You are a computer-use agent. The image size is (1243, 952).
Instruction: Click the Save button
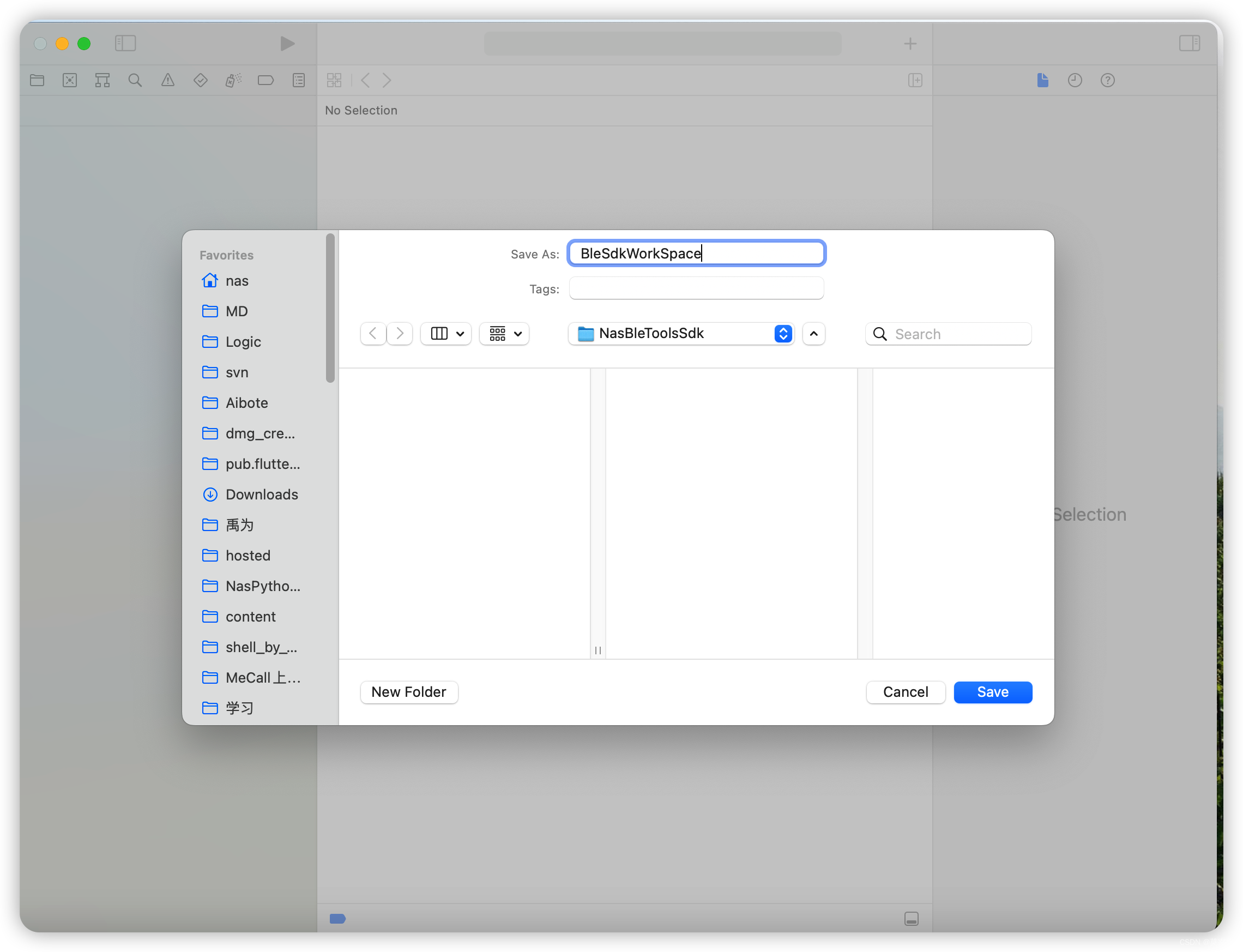(993, 692)
